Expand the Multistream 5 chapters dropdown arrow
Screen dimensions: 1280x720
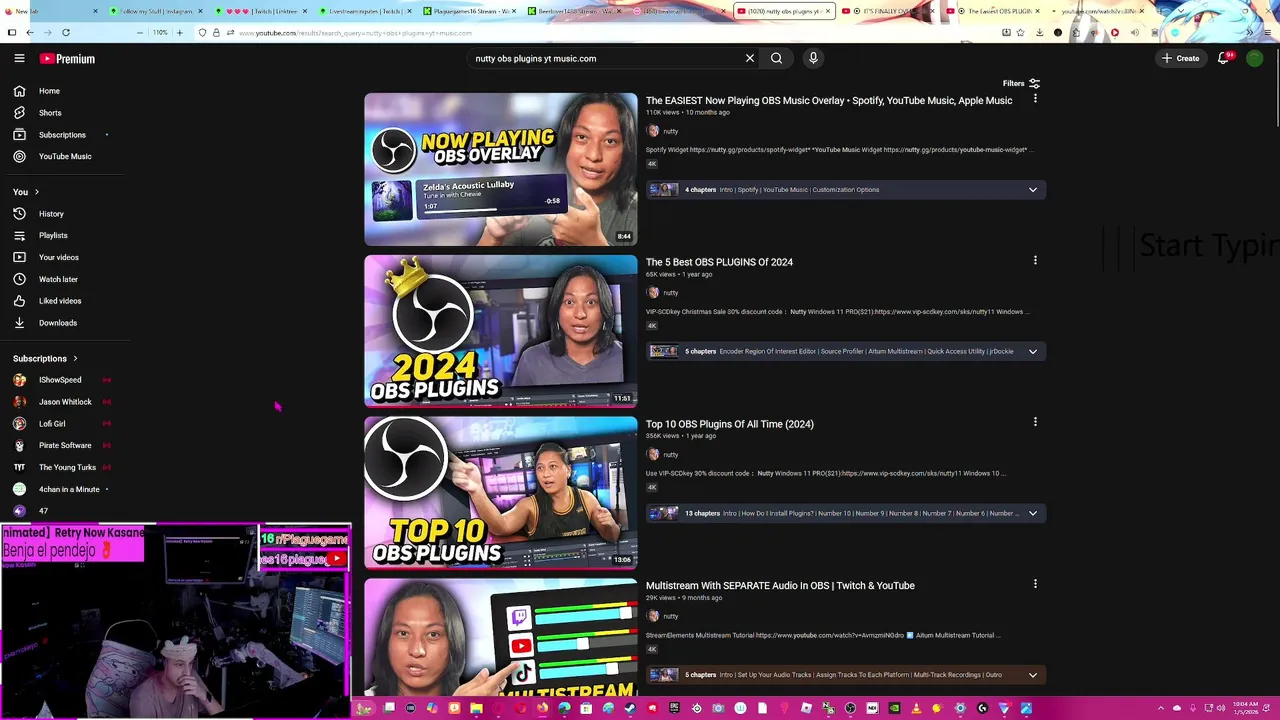pyautogui.click(x=1033, y=675)
